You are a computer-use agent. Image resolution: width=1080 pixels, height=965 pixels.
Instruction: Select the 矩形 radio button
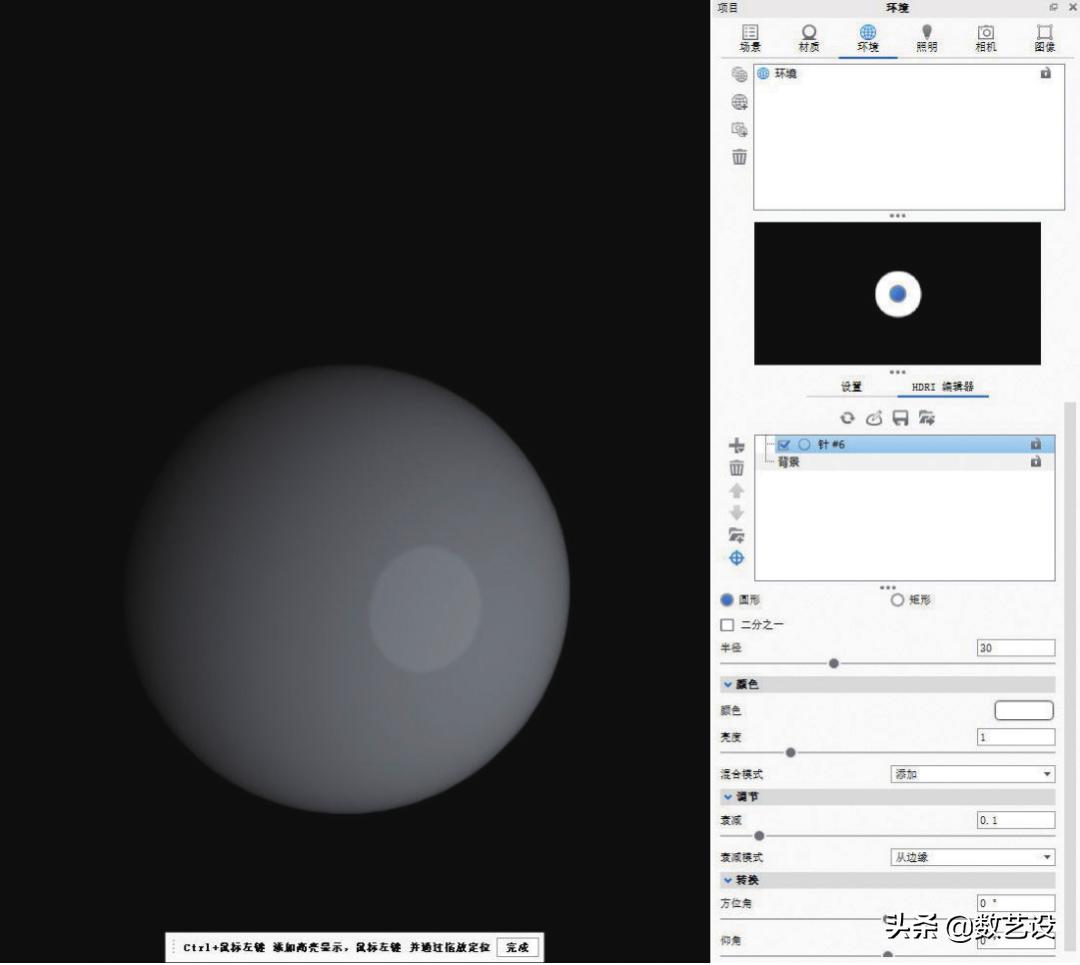tap(897, 599)
